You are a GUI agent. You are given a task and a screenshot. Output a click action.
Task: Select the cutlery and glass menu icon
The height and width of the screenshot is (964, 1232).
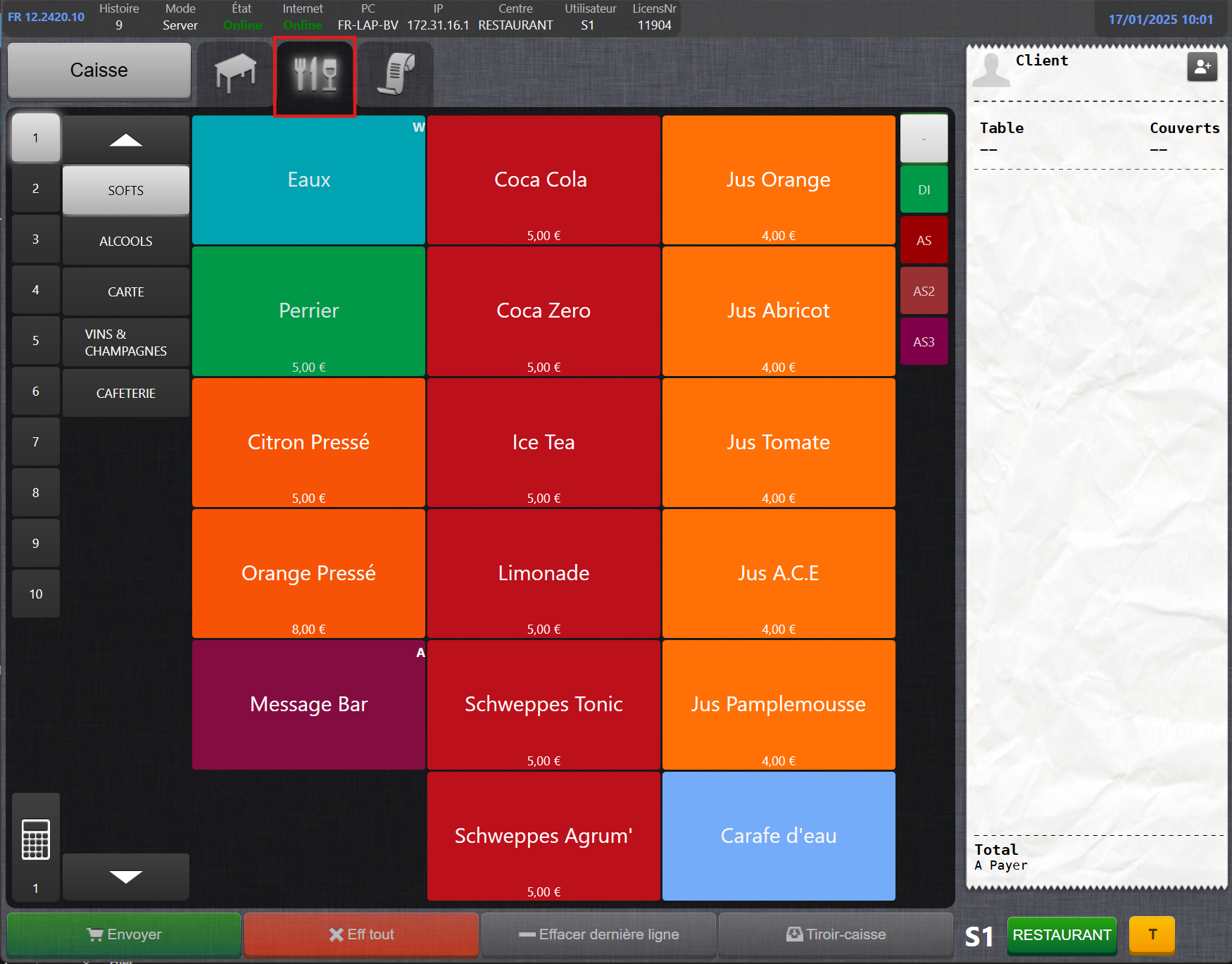click(315, 75)
